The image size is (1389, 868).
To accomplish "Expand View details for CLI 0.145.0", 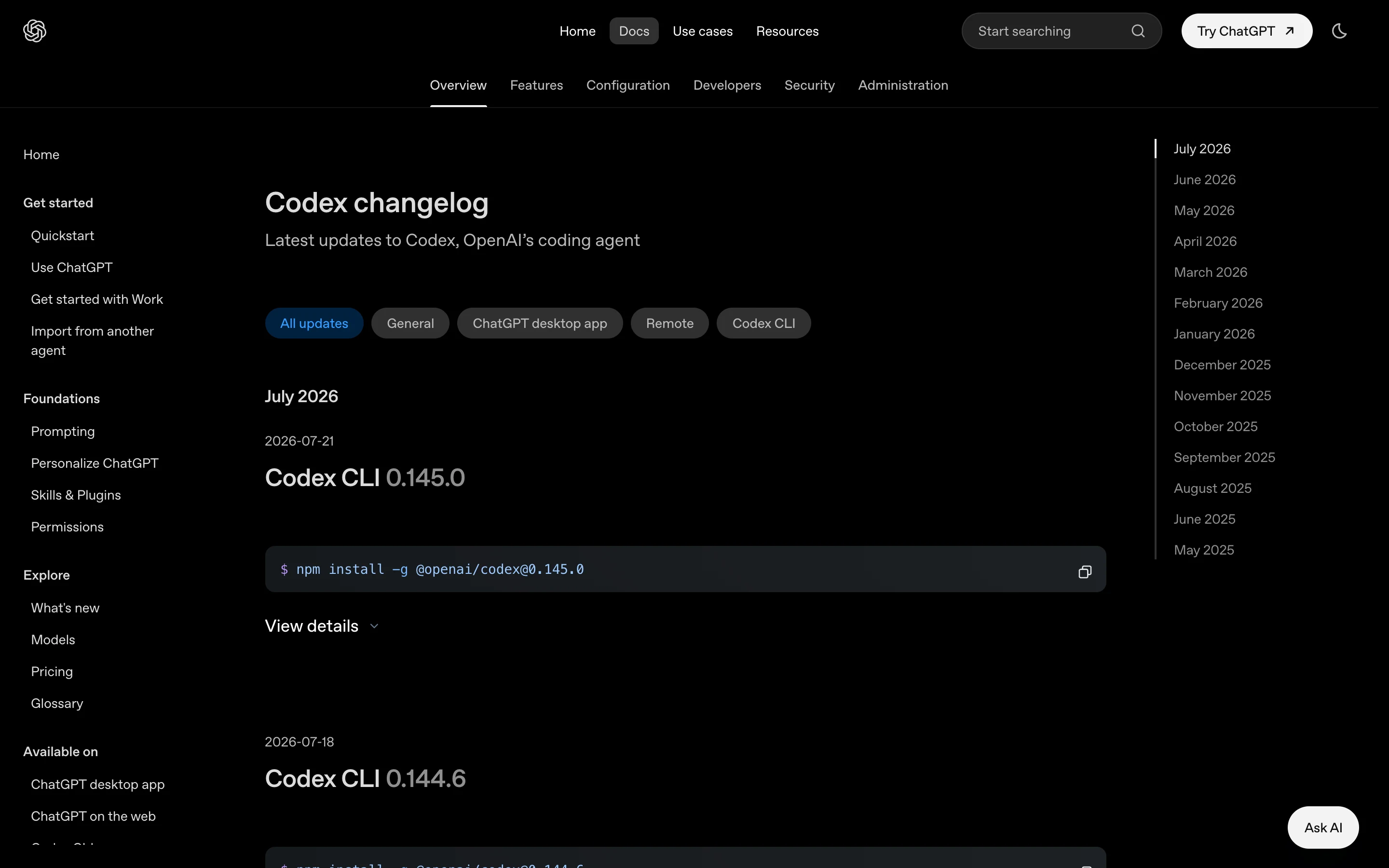I will pyautogui.click(x=321, y=626).
